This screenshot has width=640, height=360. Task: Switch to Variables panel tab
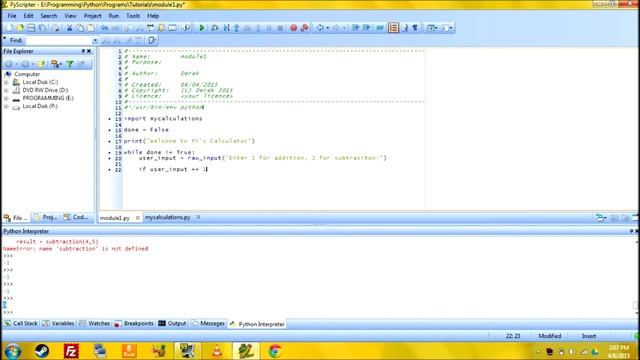58,324
